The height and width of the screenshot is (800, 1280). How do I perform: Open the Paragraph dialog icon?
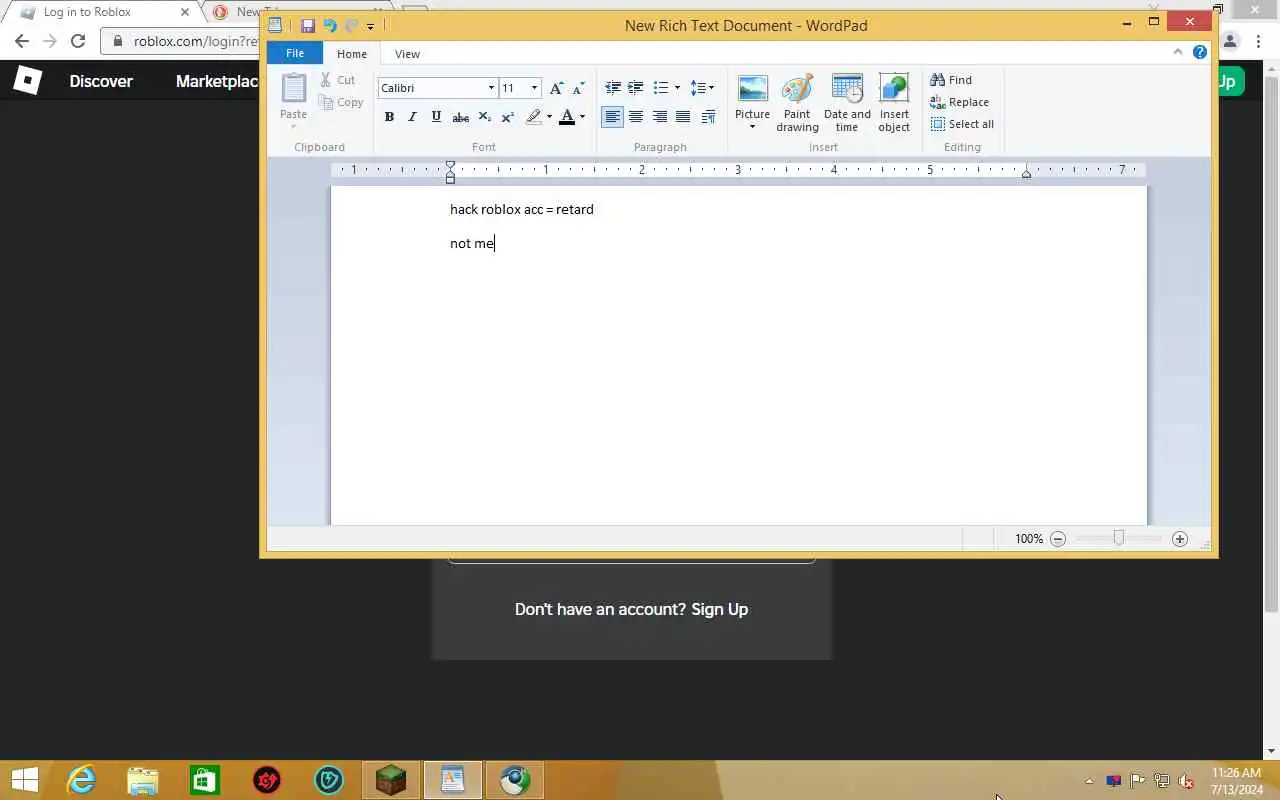coord(708,117)
